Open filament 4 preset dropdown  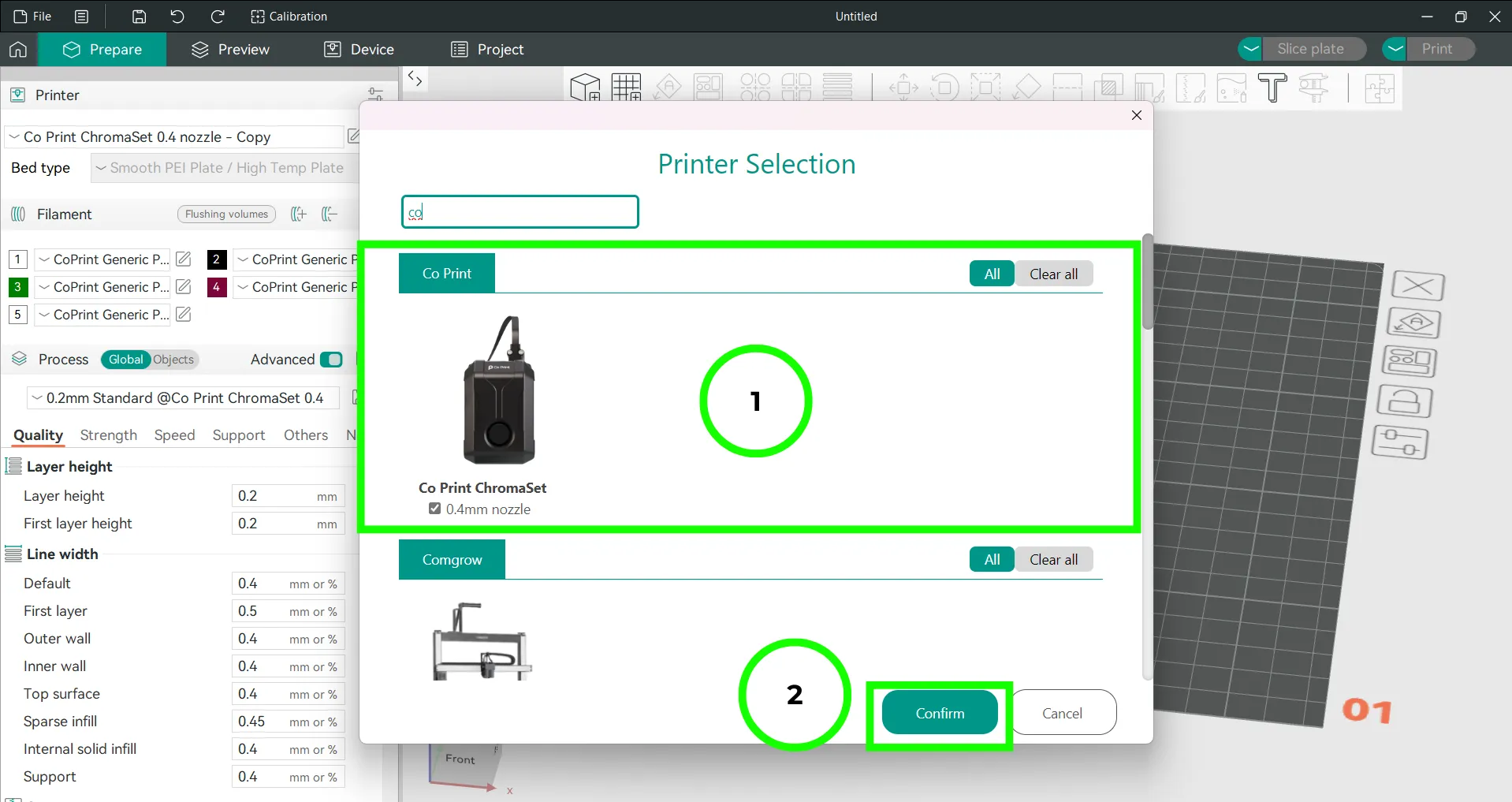(296, 287)
